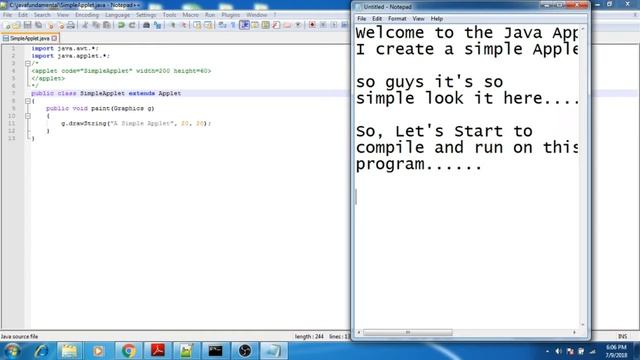This screenshot has width=640, height=360.
Task: Collapse the comment block fold at line 3
Action: 28,64
